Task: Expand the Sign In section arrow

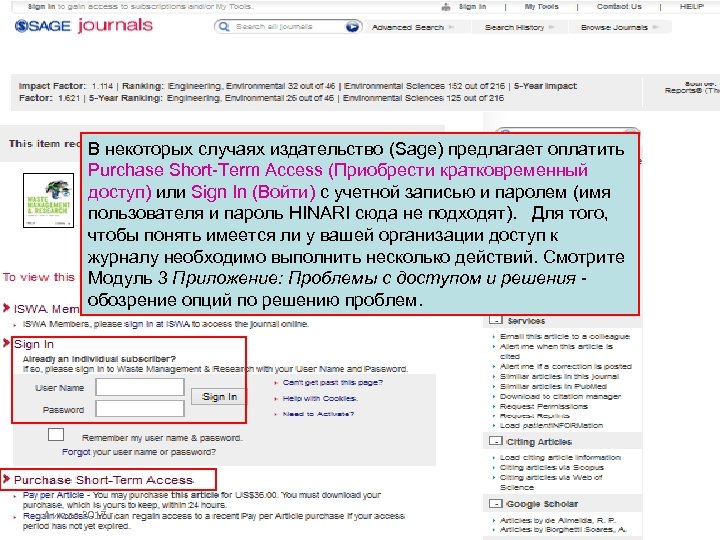Action: pyautogui.click(x=6, y=343)
